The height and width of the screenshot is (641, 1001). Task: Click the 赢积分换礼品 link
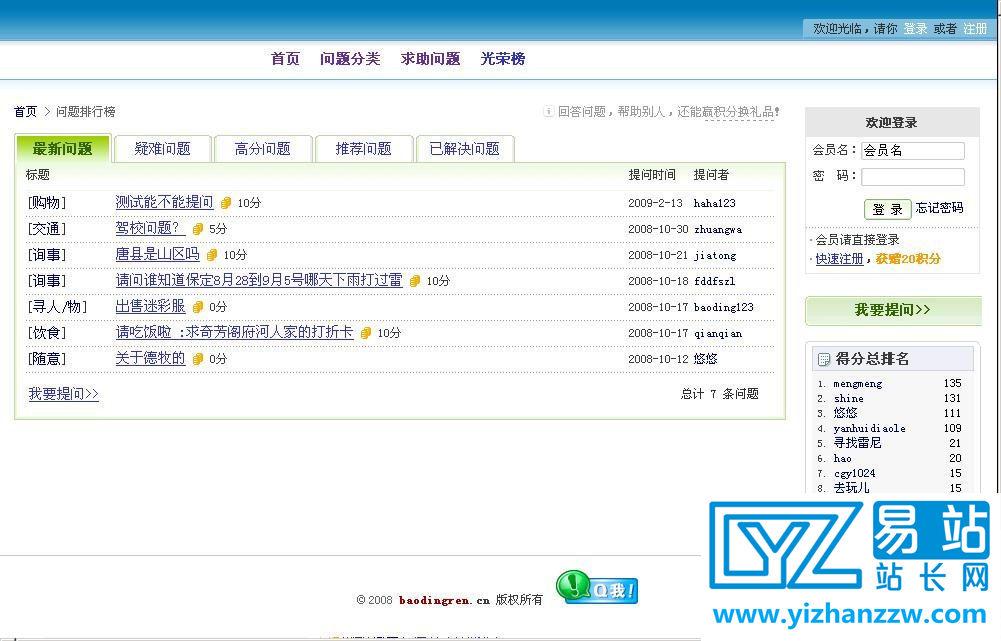[x=739, y=112]
